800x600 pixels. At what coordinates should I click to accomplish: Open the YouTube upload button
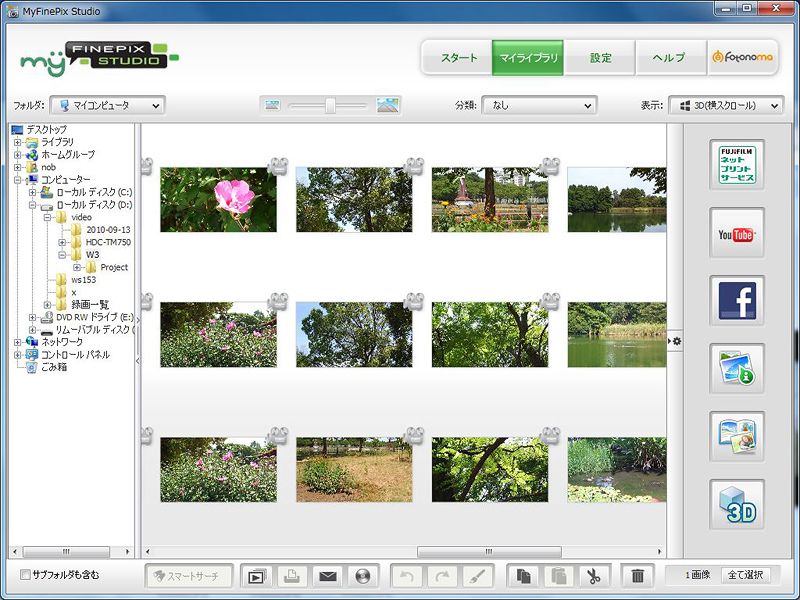737,234
